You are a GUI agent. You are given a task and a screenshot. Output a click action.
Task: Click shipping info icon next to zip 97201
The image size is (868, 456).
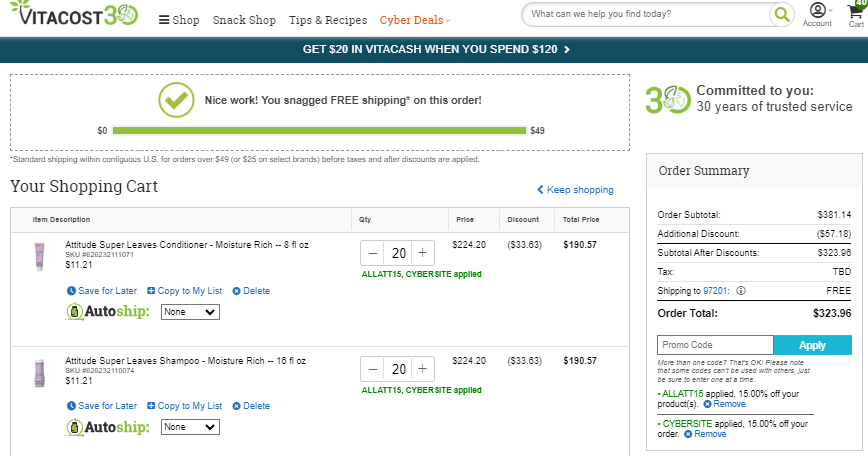pos(741,291)
